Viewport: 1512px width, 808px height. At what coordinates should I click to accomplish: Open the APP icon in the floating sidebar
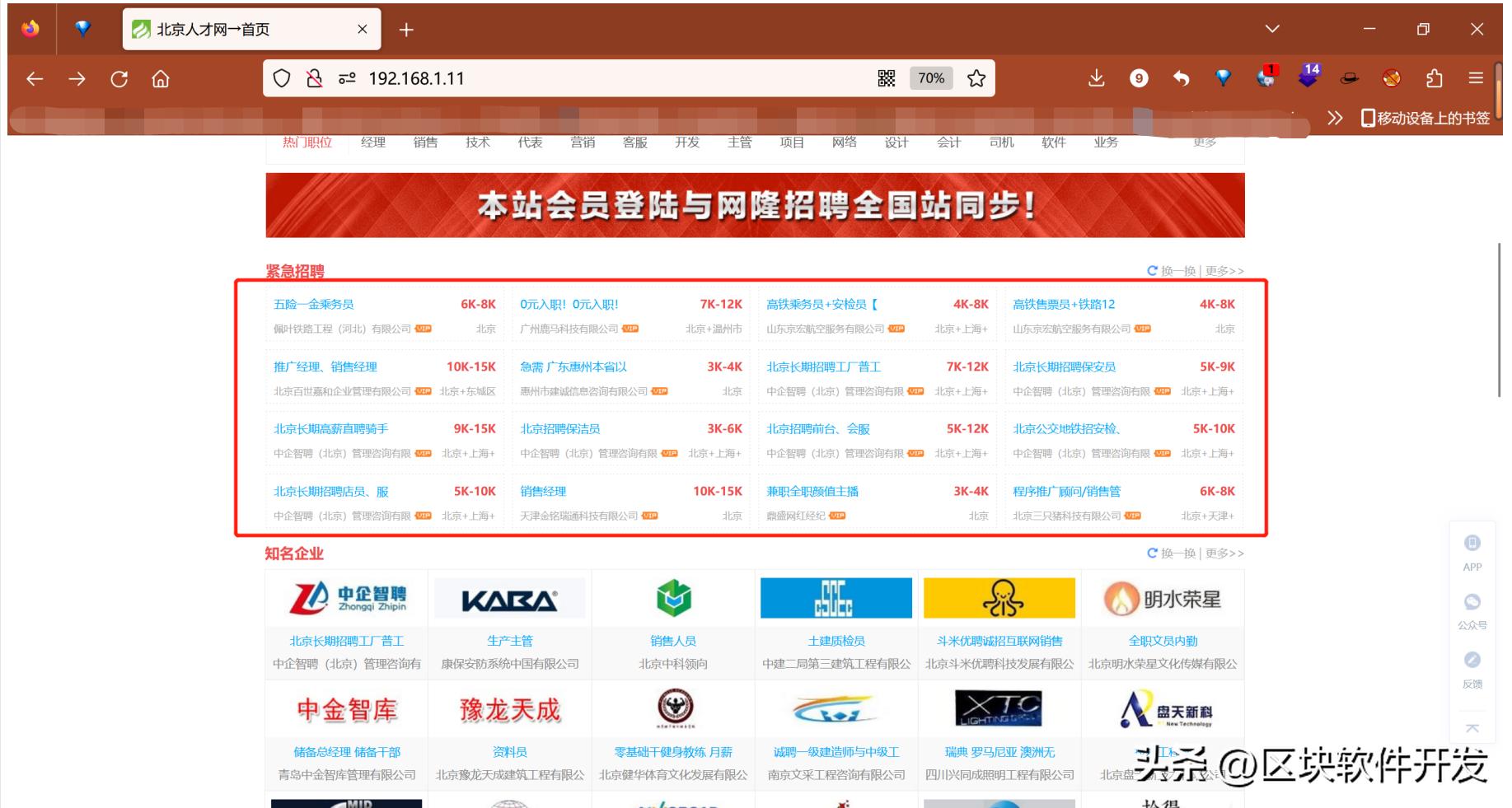click(x=1472, y=544)
